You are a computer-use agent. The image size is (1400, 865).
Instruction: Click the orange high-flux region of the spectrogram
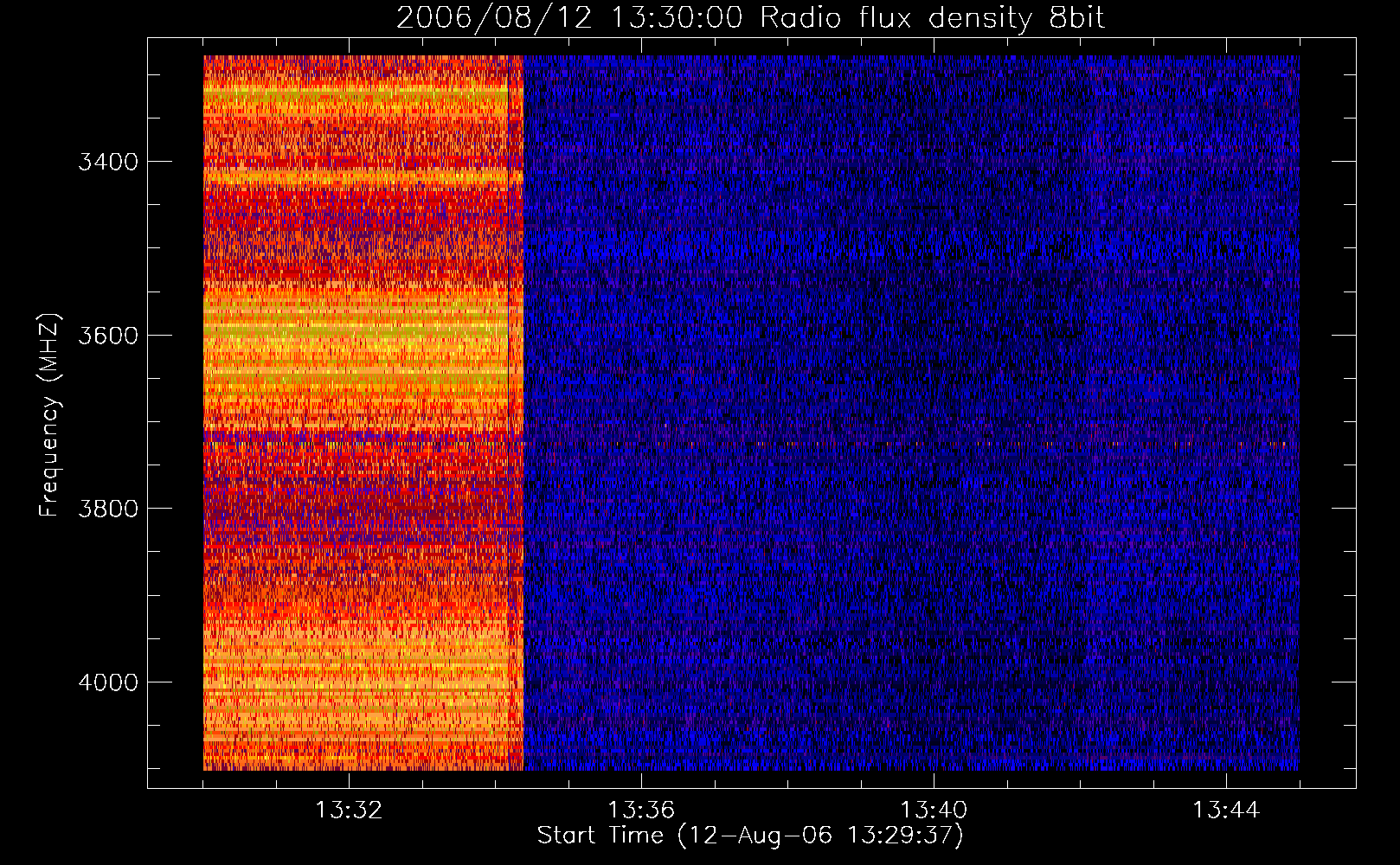point(363,413)
